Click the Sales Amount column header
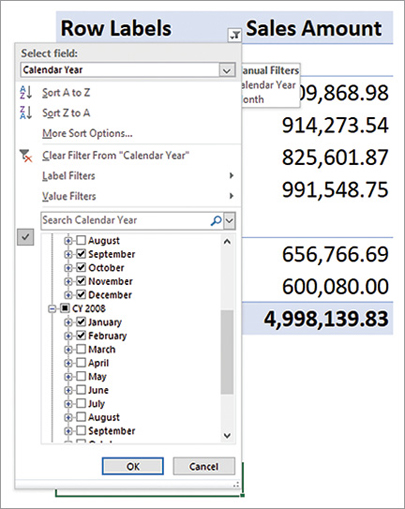 314,28
